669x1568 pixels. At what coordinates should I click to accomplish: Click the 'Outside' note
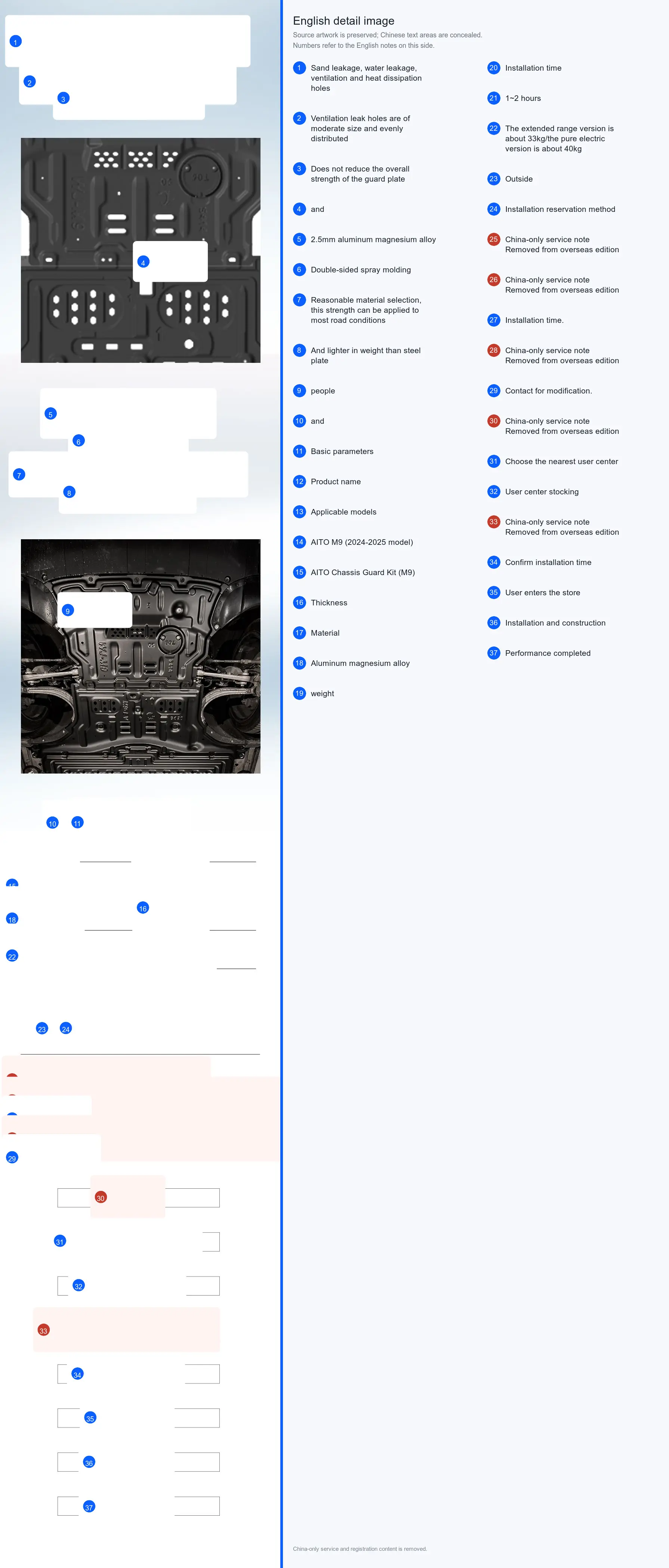(x=519, y=179)
